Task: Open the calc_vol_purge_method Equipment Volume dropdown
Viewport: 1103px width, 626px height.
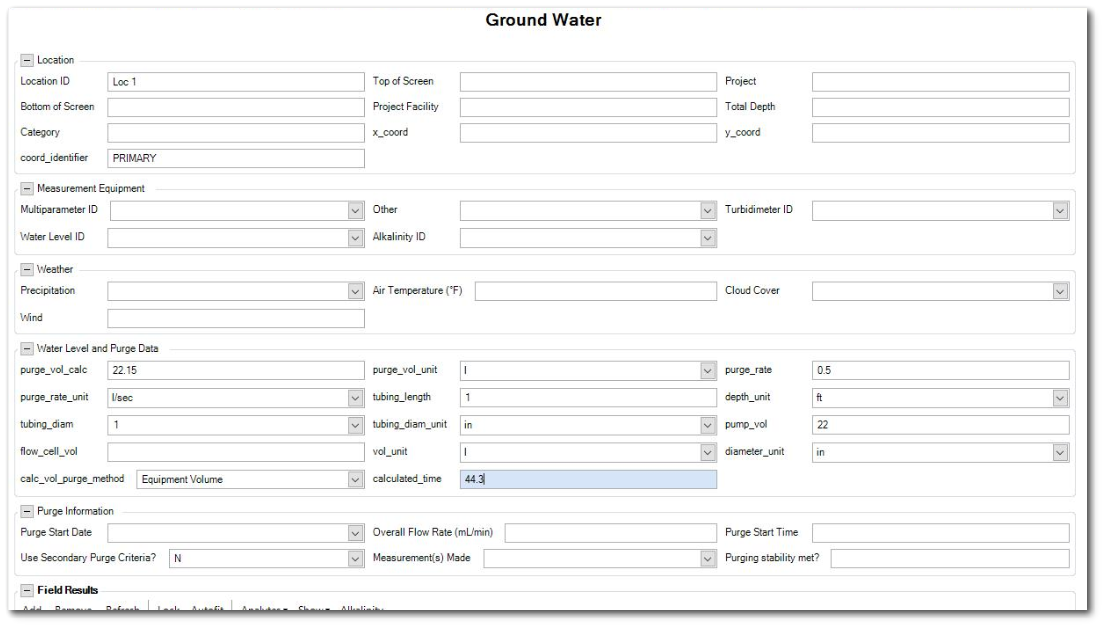Action: pos(355,480)
